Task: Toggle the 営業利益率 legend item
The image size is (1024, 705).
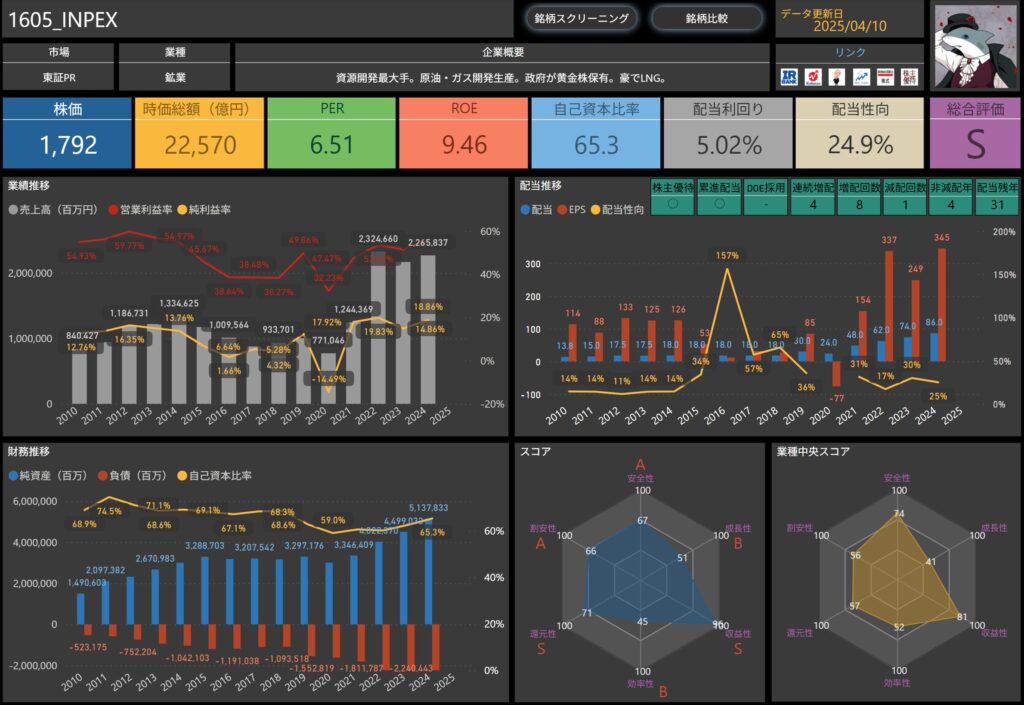Action: tap(140, 210)
